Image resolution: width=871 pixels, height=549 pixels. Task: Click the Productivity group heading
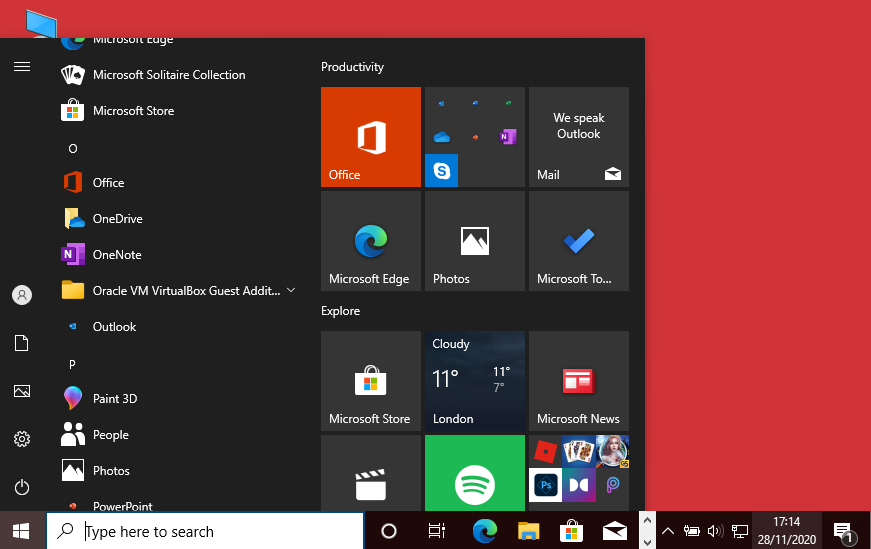coord(352,67)
